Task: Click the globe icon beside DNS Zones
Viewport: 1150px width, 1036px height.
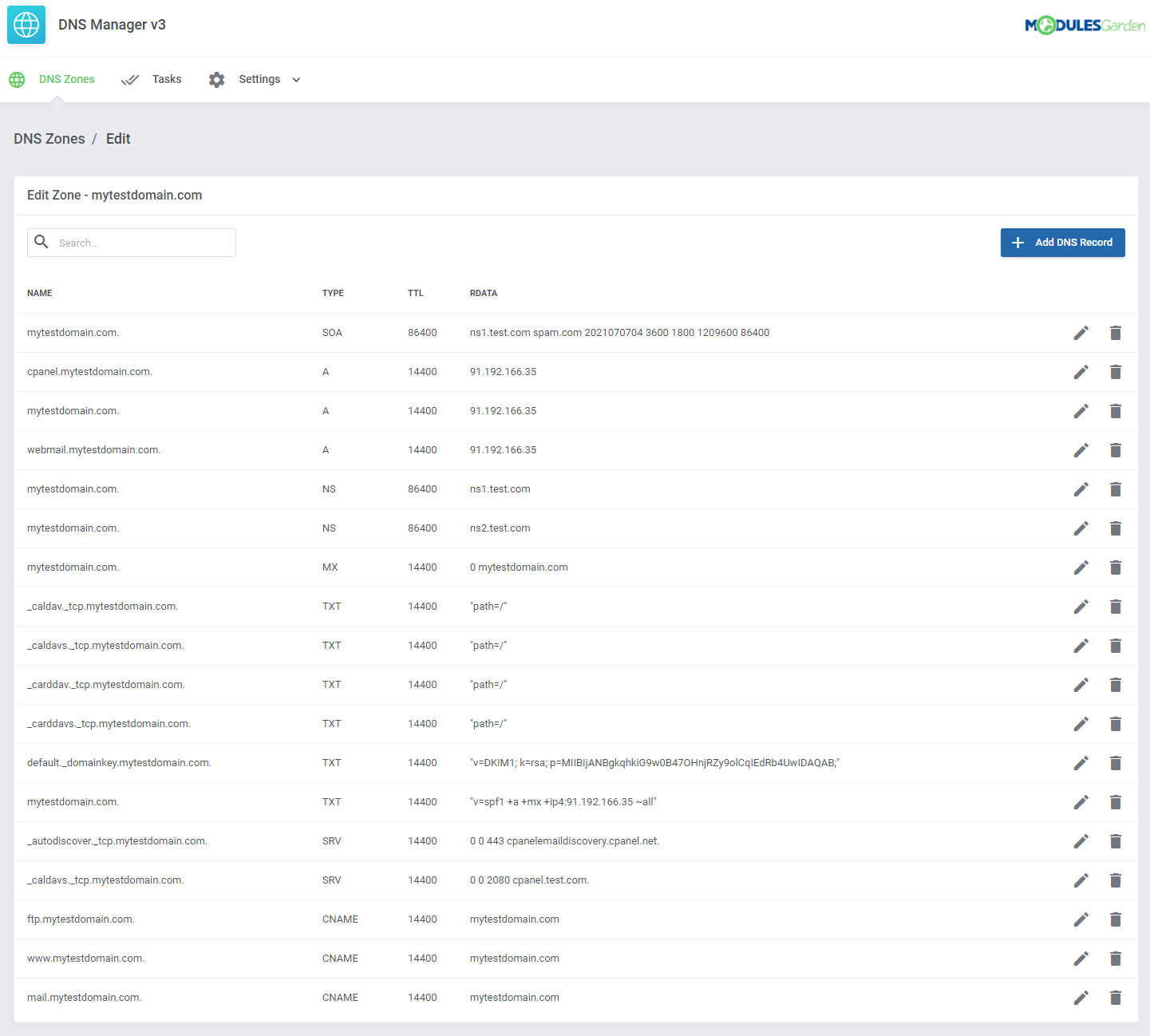Action: [x=17, y=79]
